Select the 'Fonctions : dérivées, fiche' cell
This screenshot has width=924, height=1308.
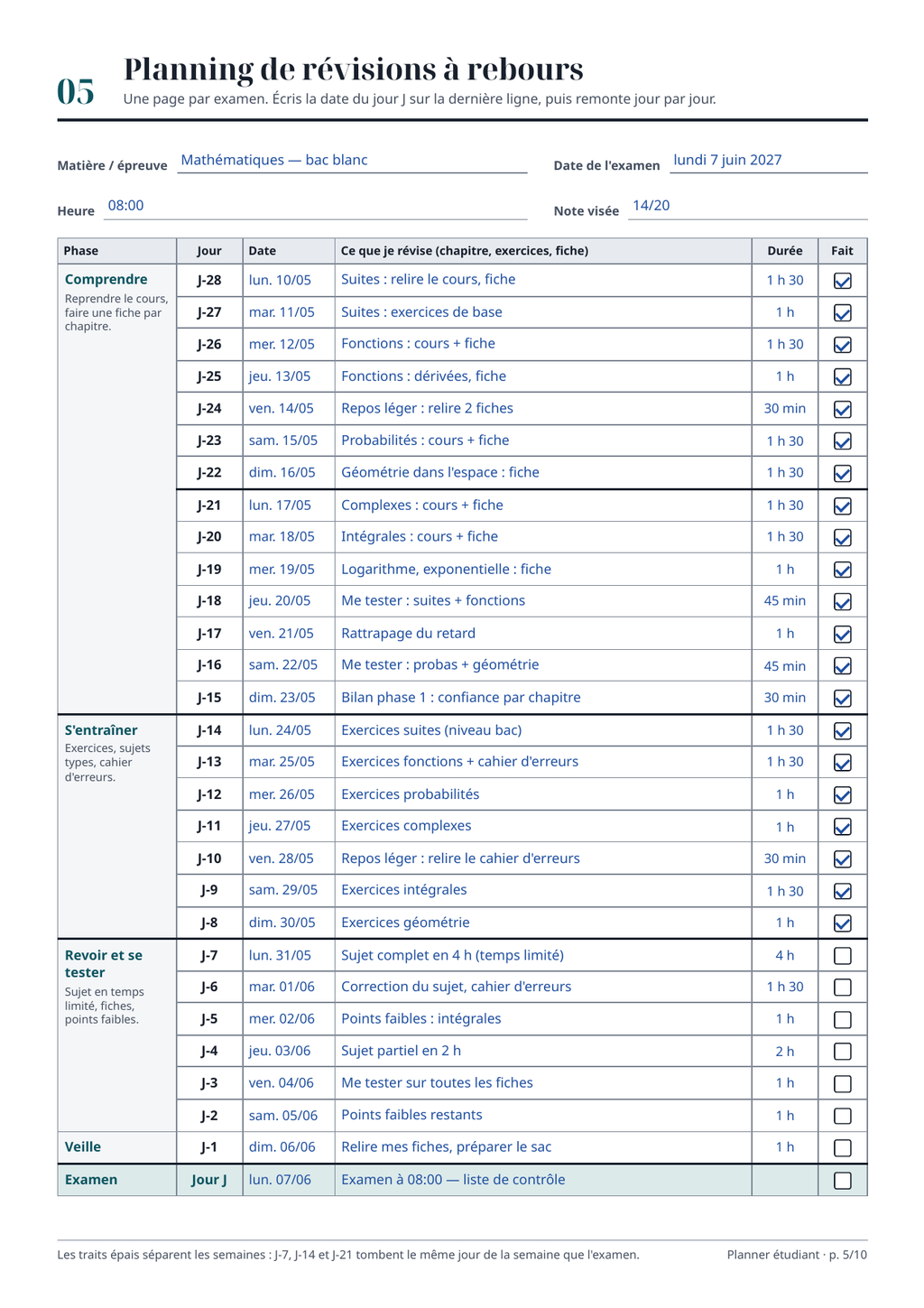click(x=543, y=376)
